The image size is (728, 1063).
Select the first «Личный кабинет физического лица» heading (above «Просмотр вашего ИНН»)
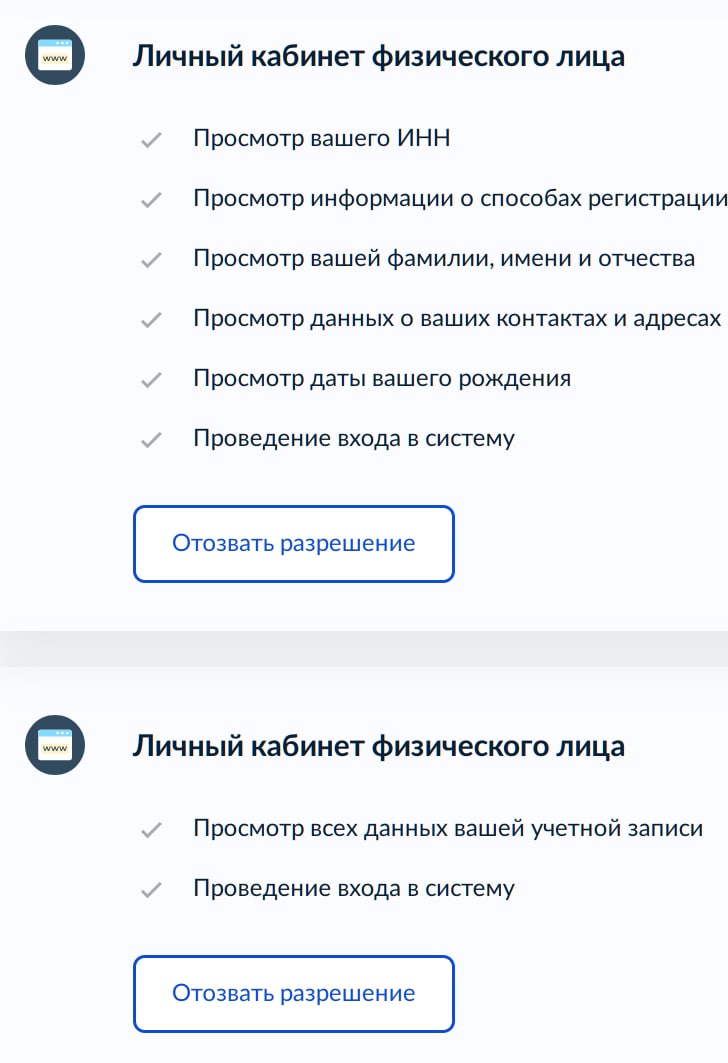click(378, 56)
